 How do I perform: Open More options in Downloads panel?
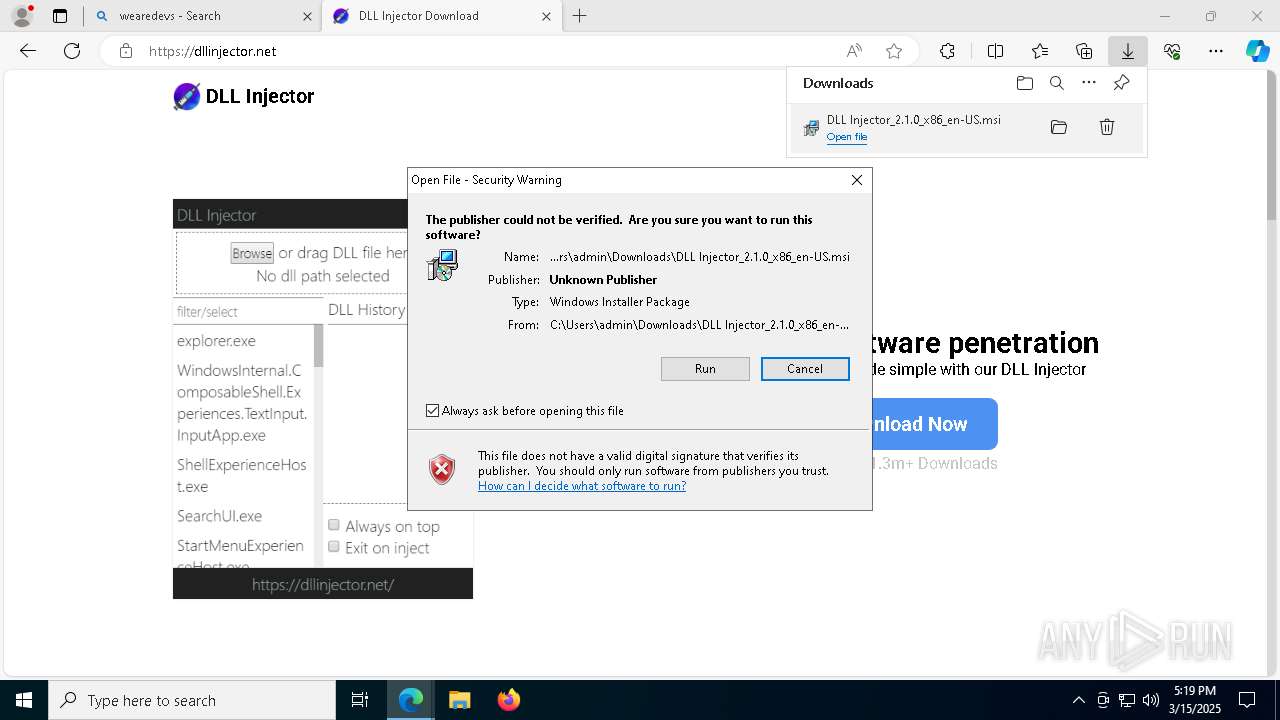point(1089,83)
